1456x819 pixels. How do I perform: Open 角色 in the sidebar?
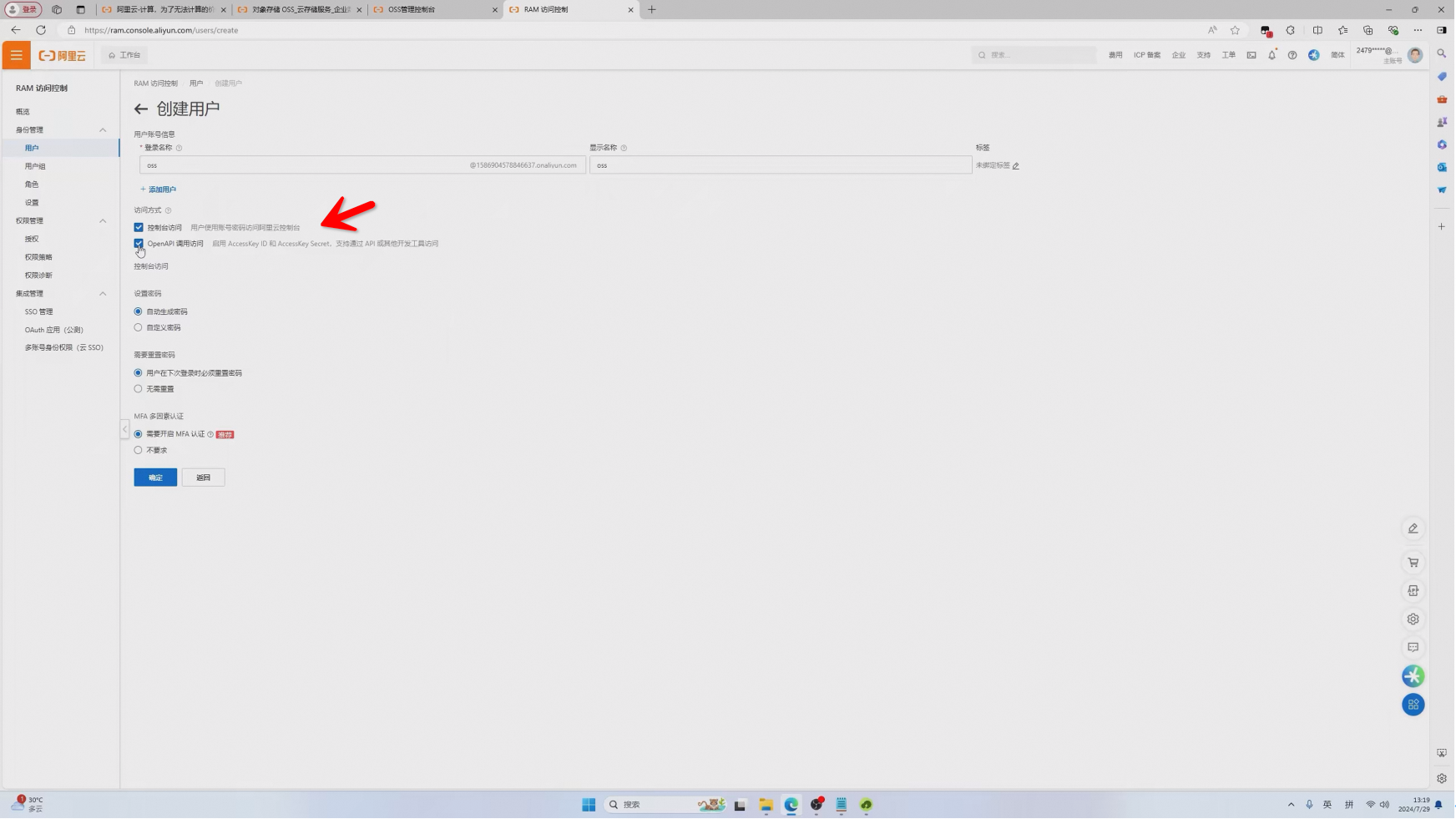coord(32,185)
